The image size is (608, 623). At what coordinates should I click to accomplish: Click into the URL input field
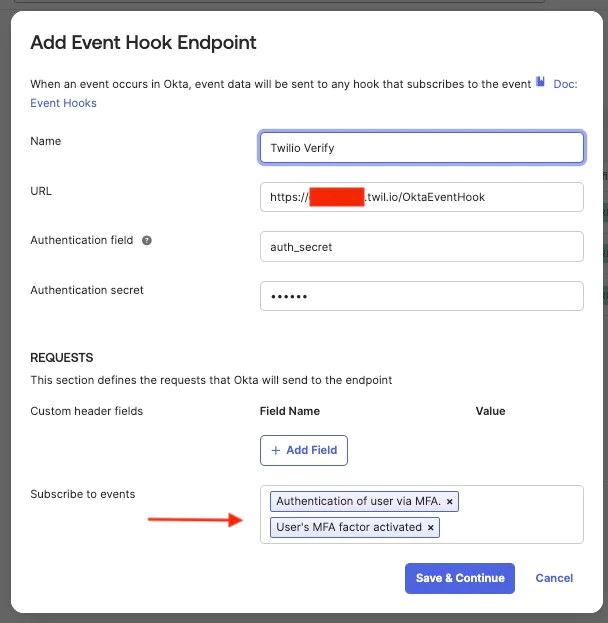[421, 197]
